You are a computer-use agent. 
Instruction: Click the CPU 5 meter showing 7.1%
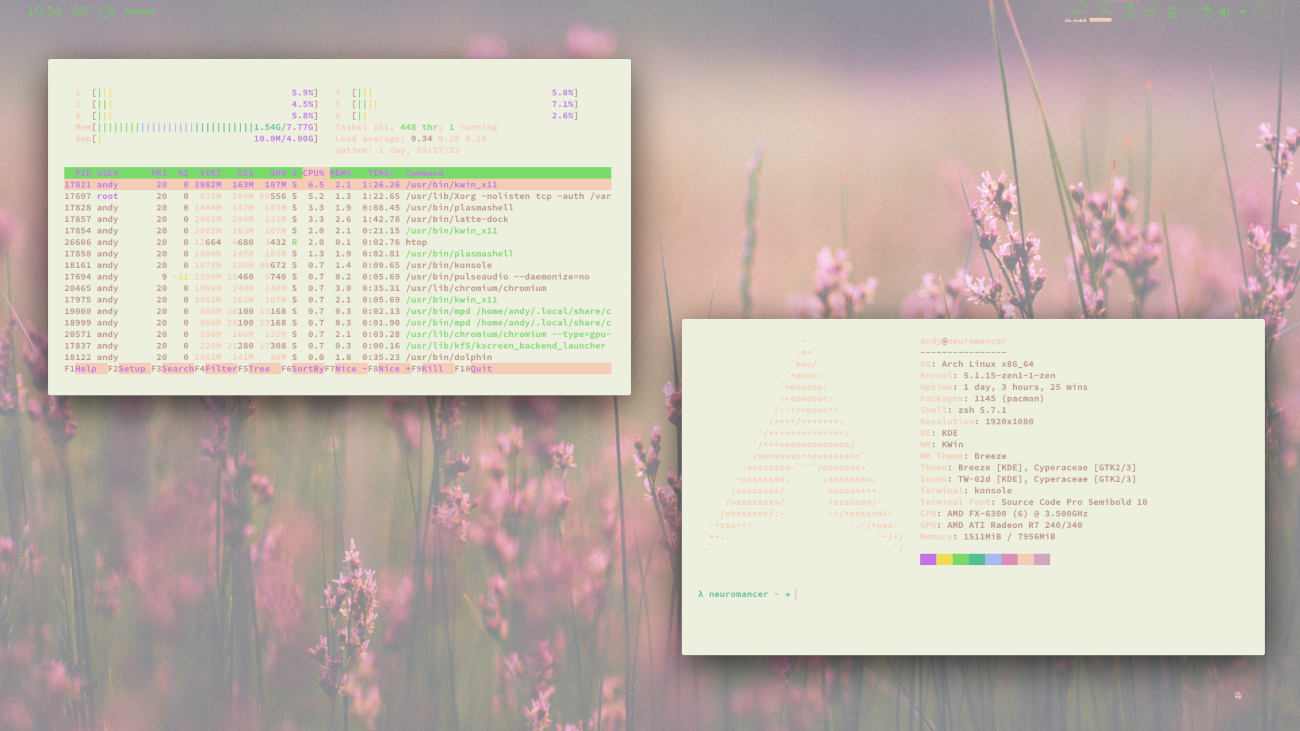457,104
